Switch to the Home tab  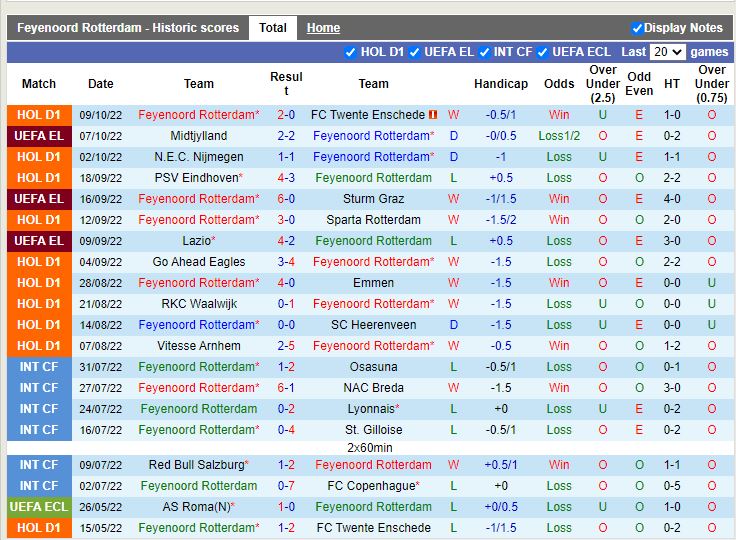[x=323, y=28]
